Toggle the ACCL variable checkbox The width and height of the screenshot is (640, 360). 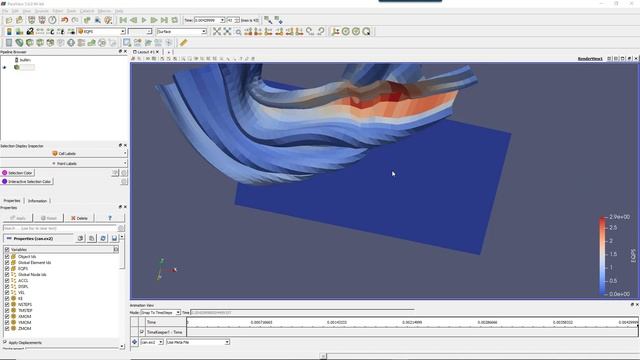click(7, 280)
